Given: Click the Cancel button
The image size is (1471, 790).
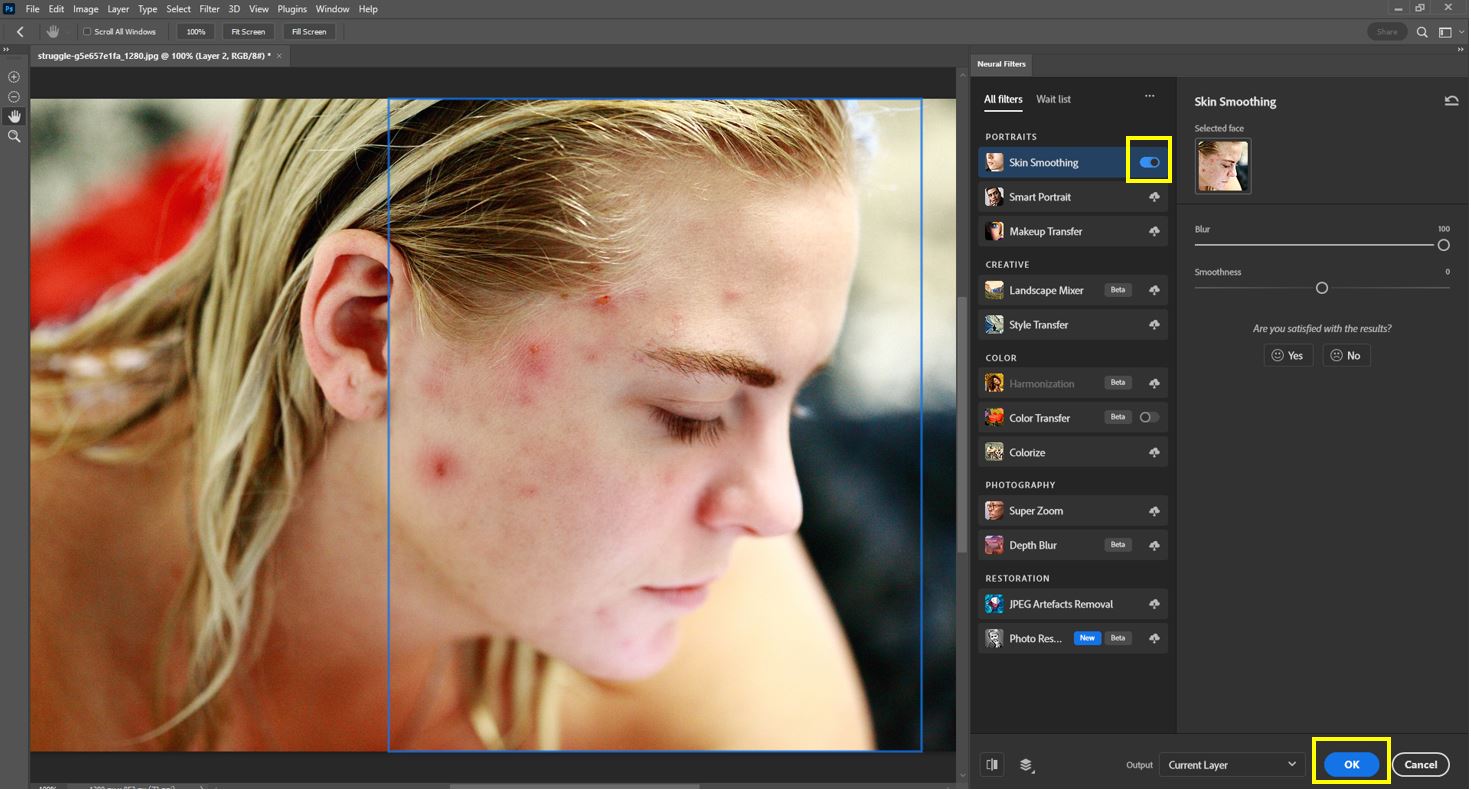Looking at the screenshot, I should pos(1420,765).
